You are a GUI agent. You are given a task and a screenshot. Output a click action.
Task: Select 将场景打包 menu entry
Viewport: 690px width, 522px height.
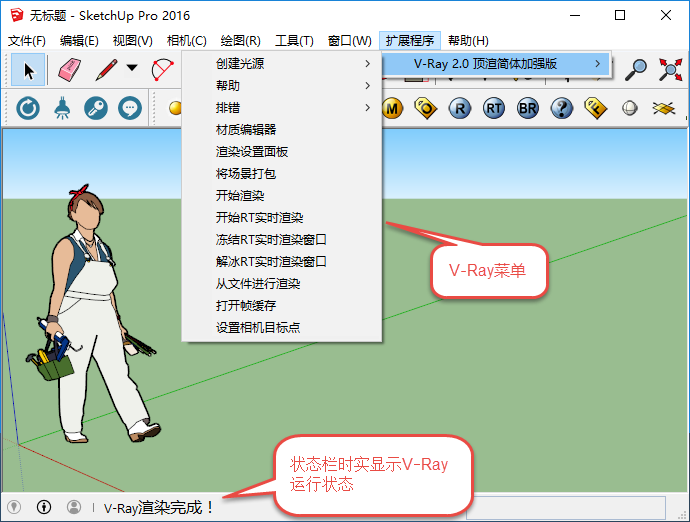point(282,174)
